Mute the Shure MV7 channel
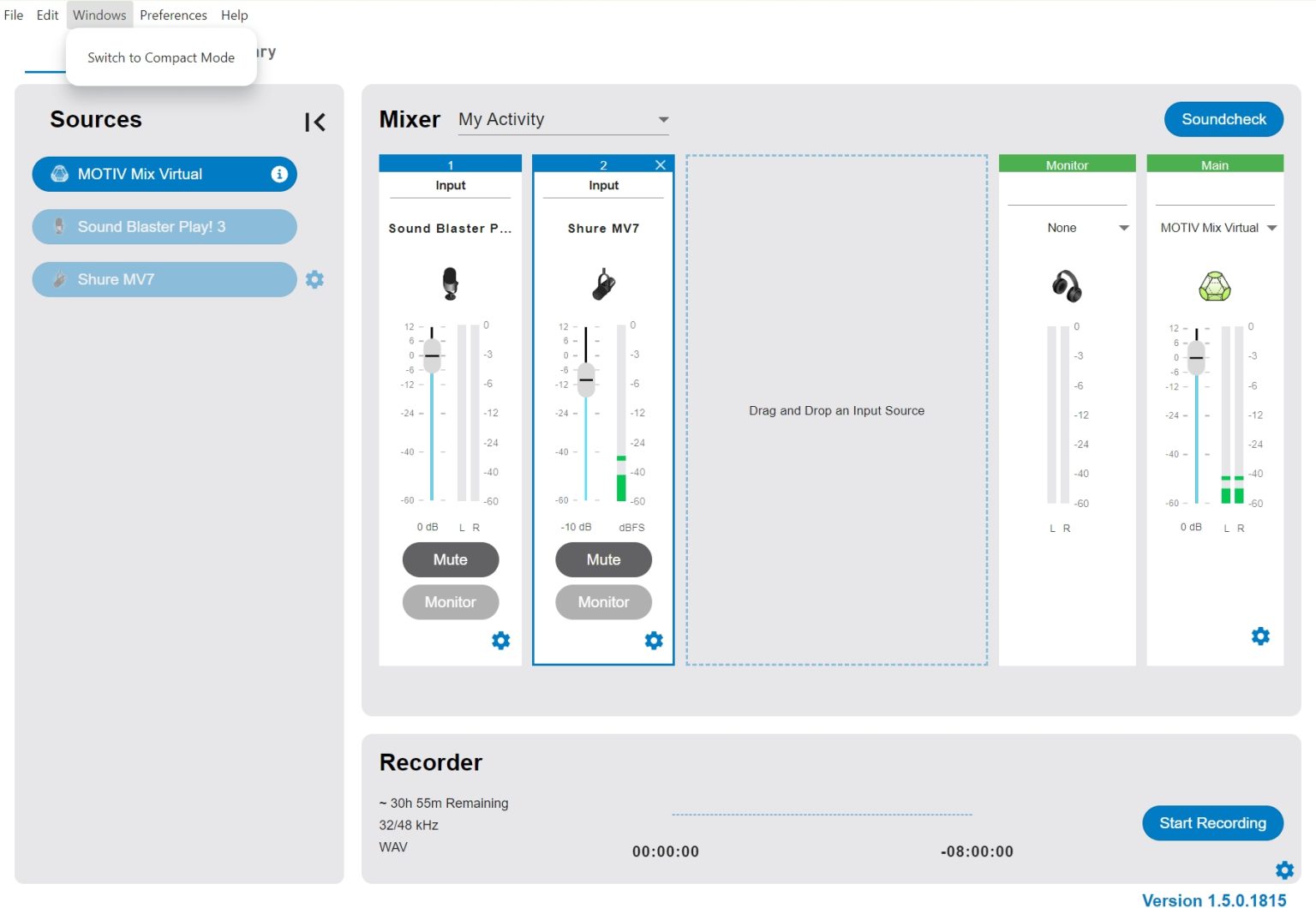This screenshot has height=908, width=1316. click(603, 559)
